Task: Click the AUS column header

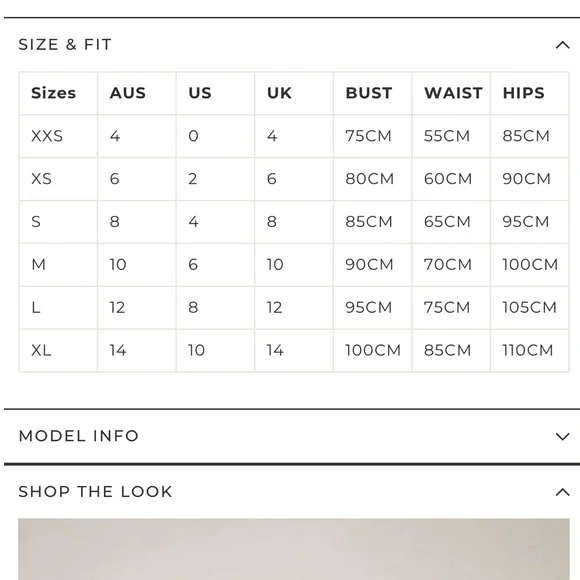Action: coord(128,93)
